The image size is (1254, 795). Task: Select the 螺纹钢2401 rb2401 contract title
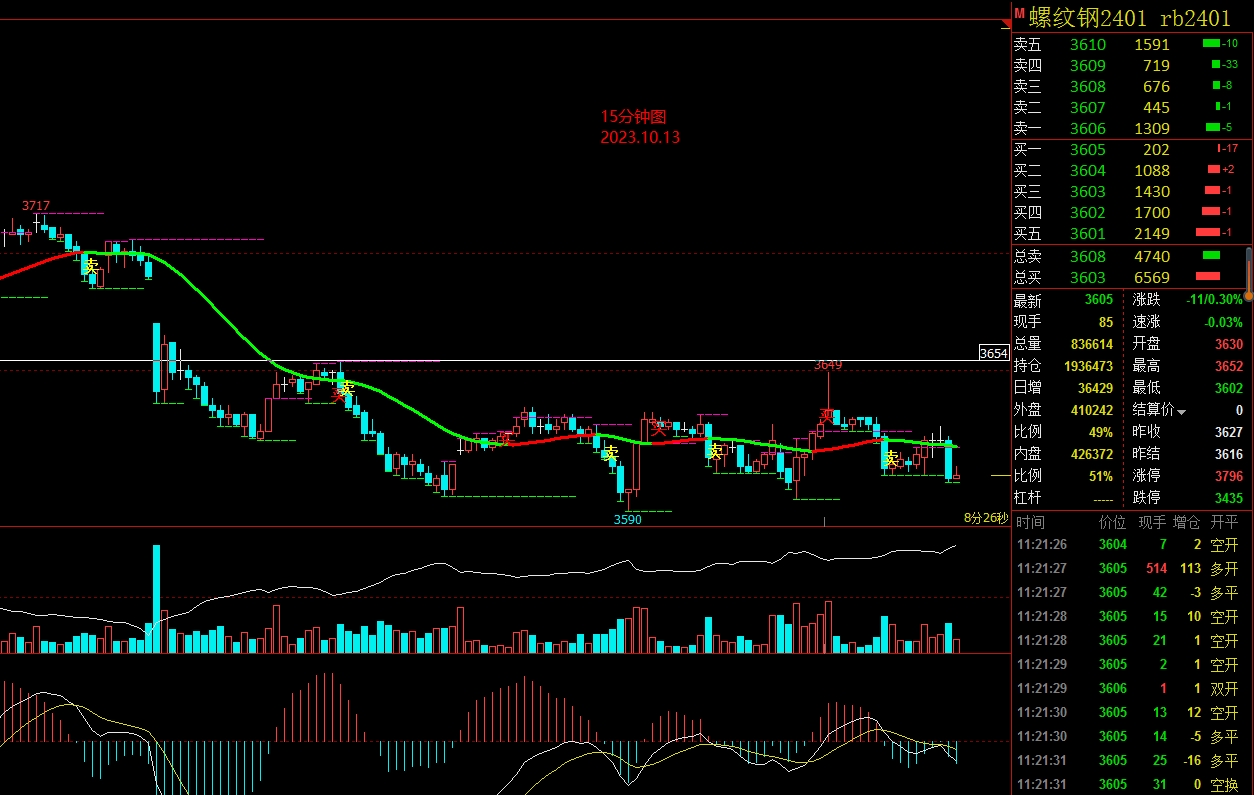(1130, 17)
